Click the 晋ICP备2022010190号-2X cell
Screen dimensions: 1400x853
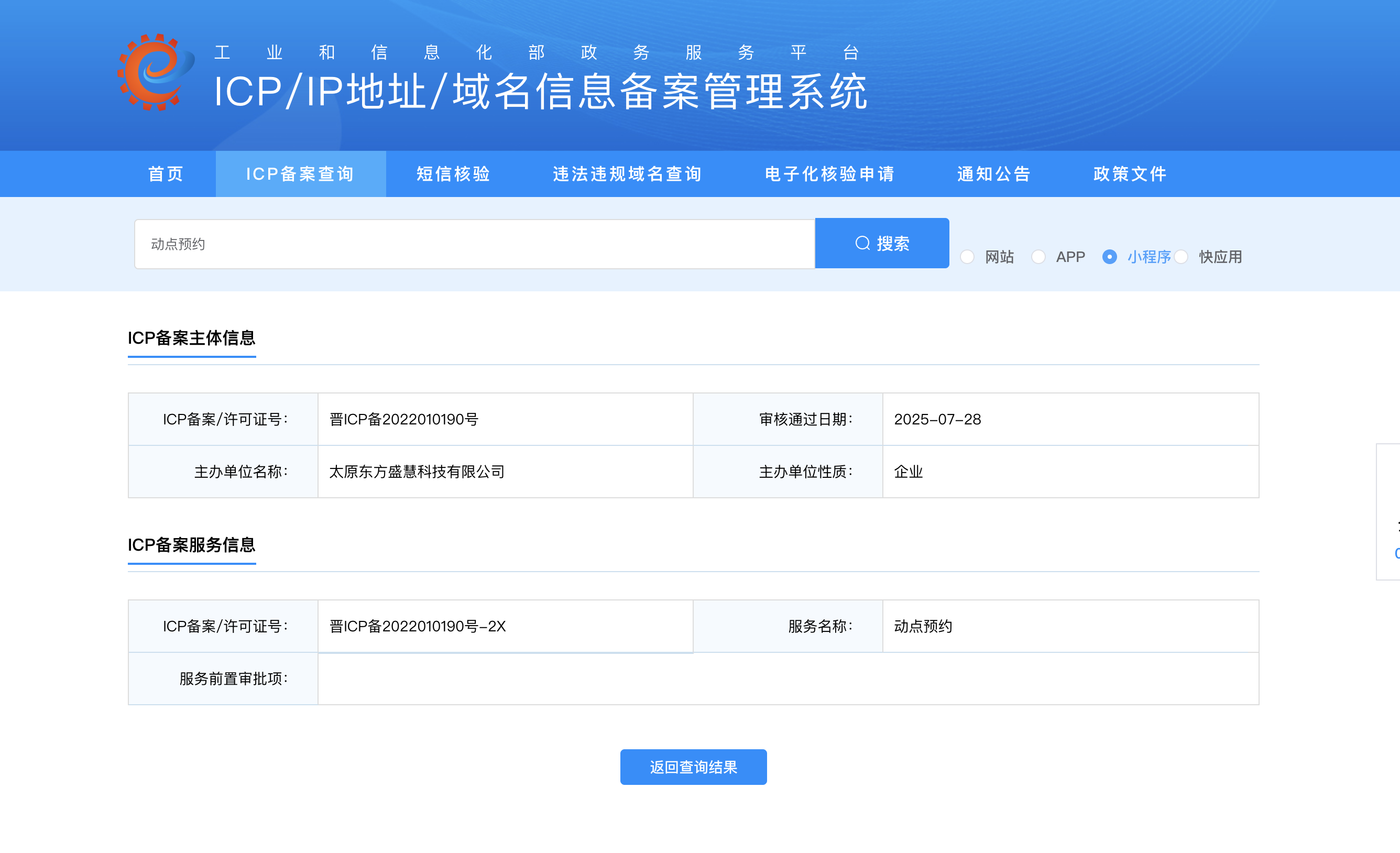[x=505, y=626]
